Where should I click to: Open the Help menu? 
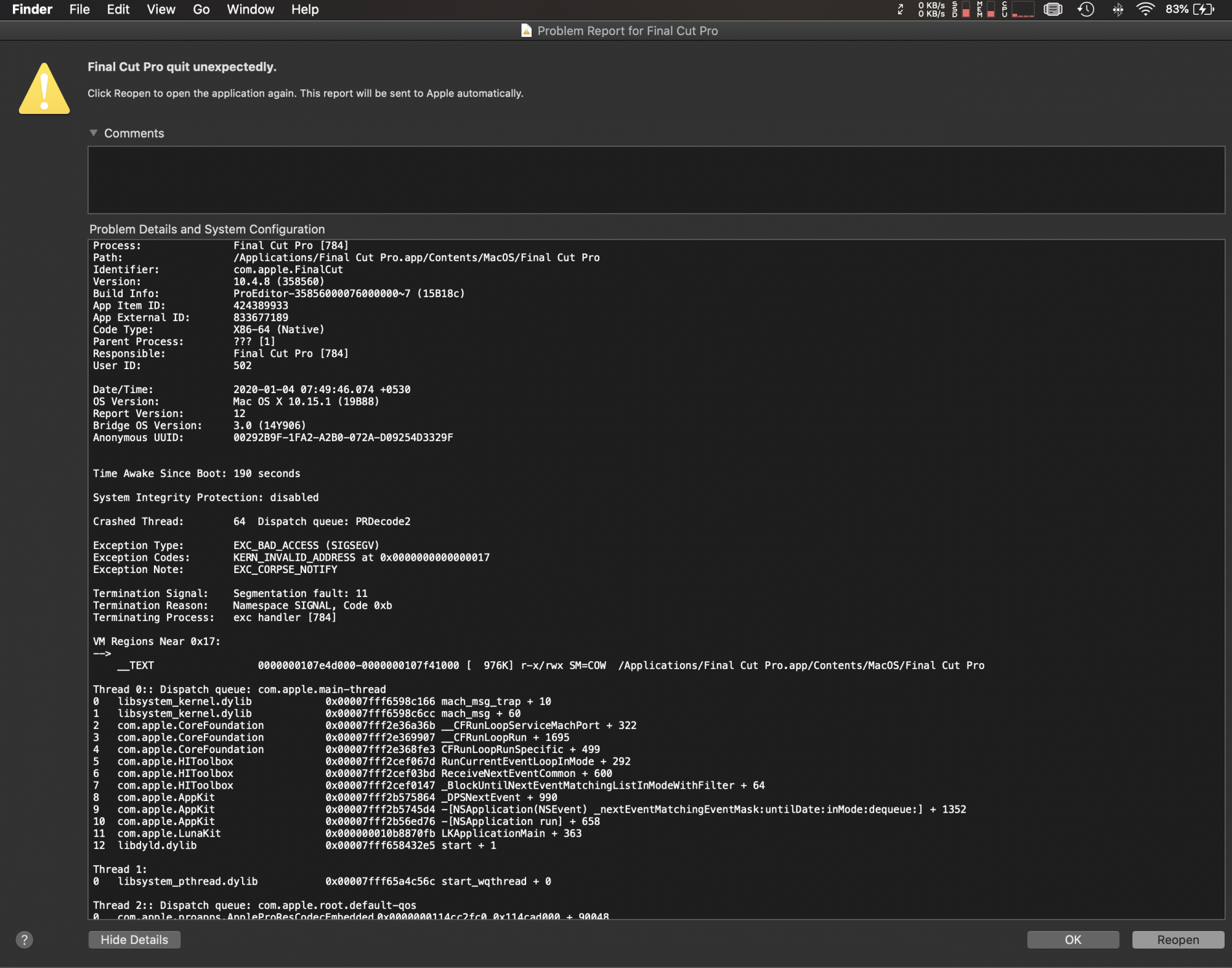tap(305, 9)
